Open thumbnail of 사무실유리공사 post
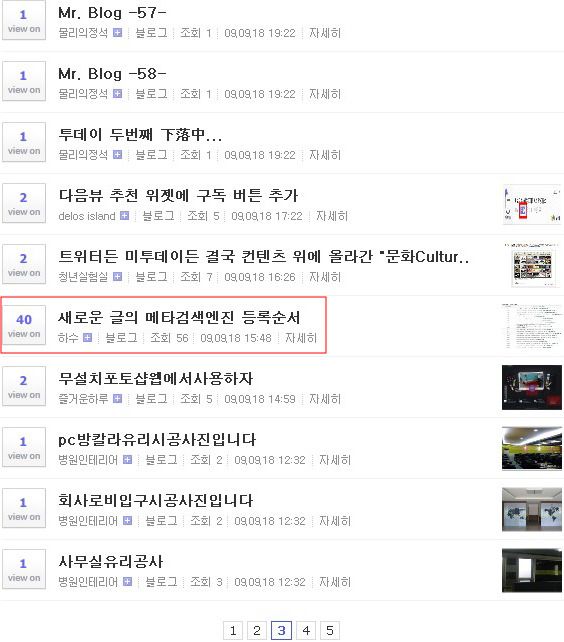This screenshot has width=564, height=642. click(532, 570)
